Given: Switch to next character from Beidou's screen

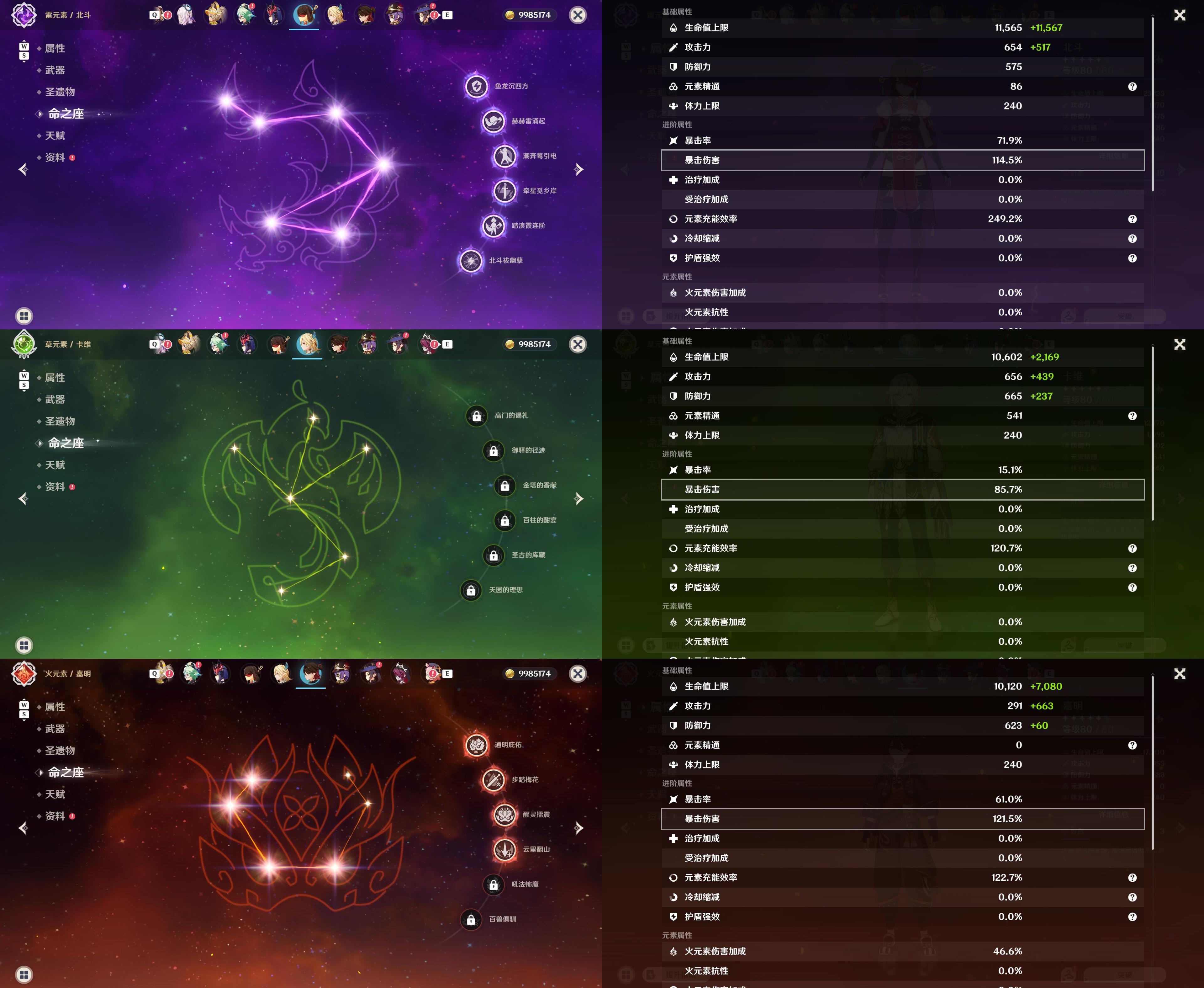Looking at the screenshot, I should pos(579,170).
